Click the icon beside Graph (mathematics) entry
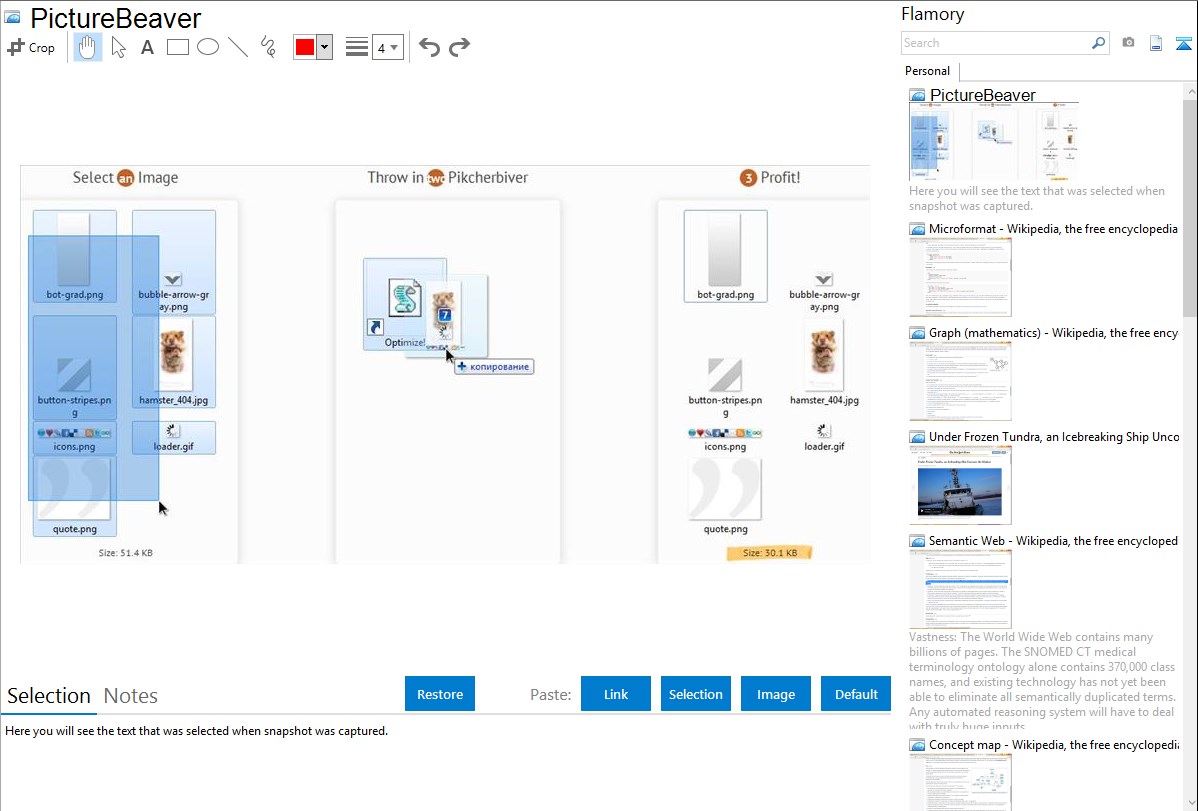This screenshot has width=1198, height=811. 917,333
